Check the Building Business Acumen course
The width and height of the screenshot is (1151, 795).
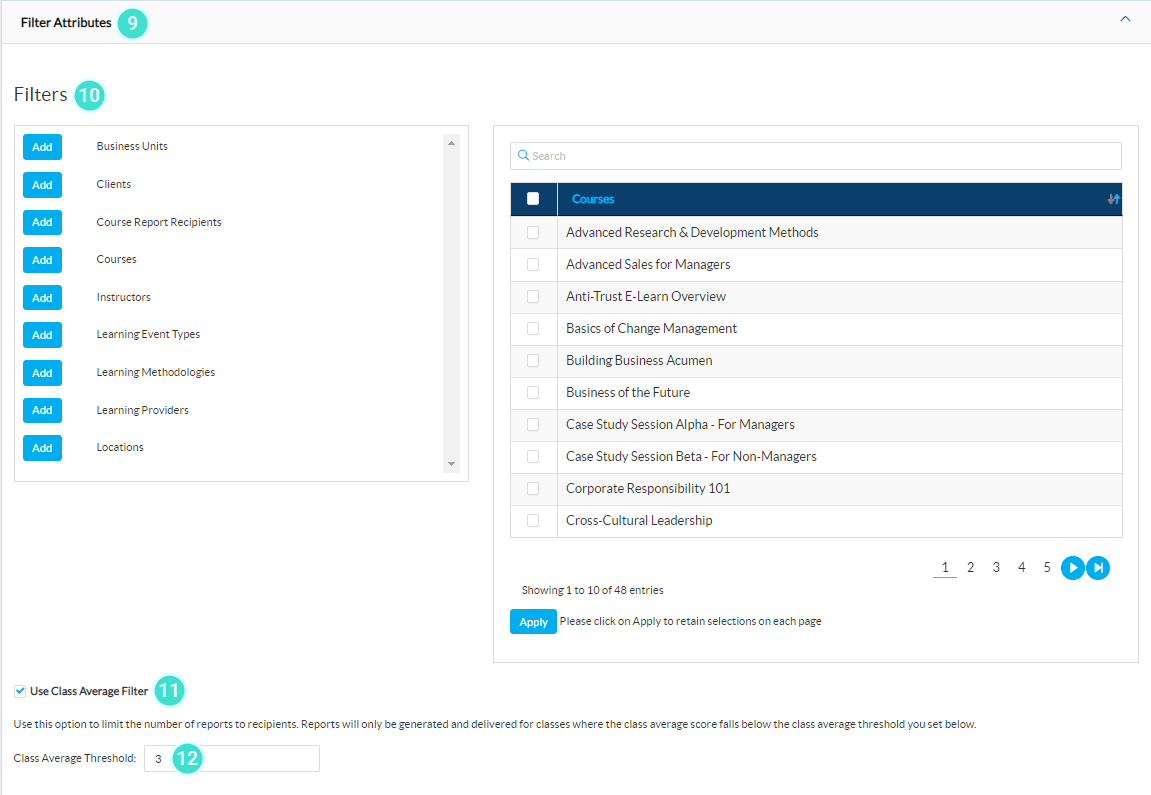click(533, 360)
